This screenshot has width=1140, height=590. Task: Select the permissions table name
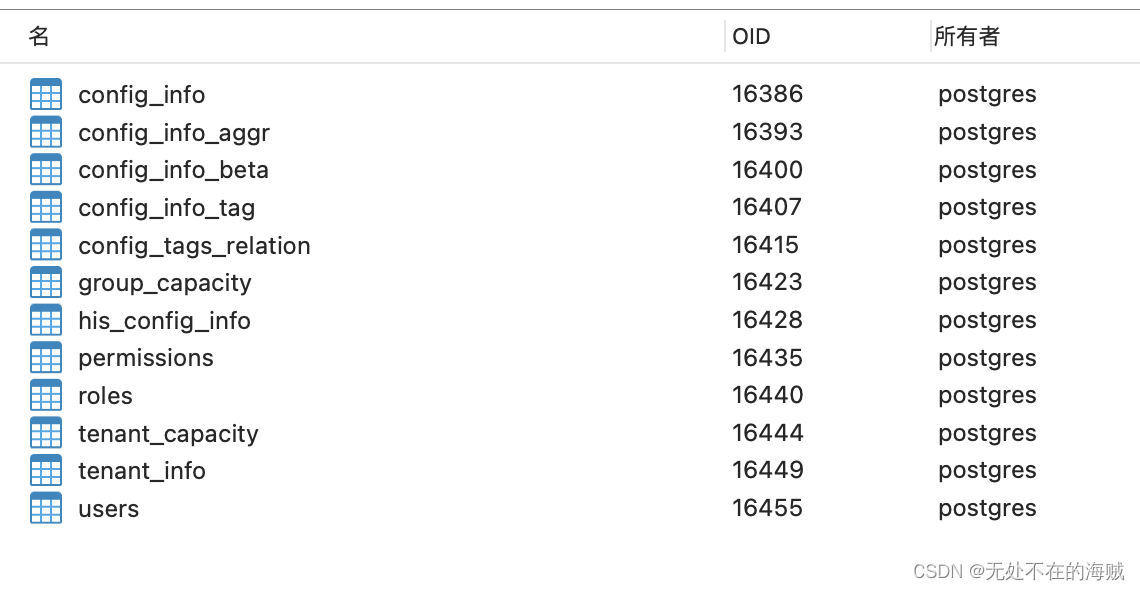[146, 358]
